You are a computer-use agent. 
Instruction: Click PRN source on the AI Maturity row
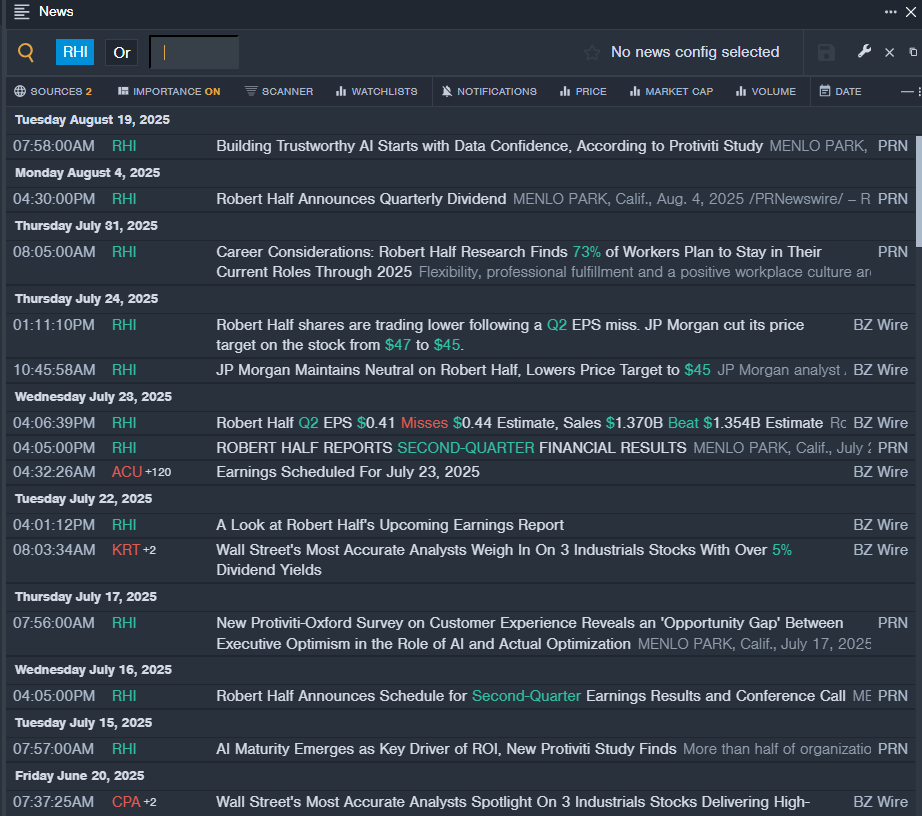(893, 749)
